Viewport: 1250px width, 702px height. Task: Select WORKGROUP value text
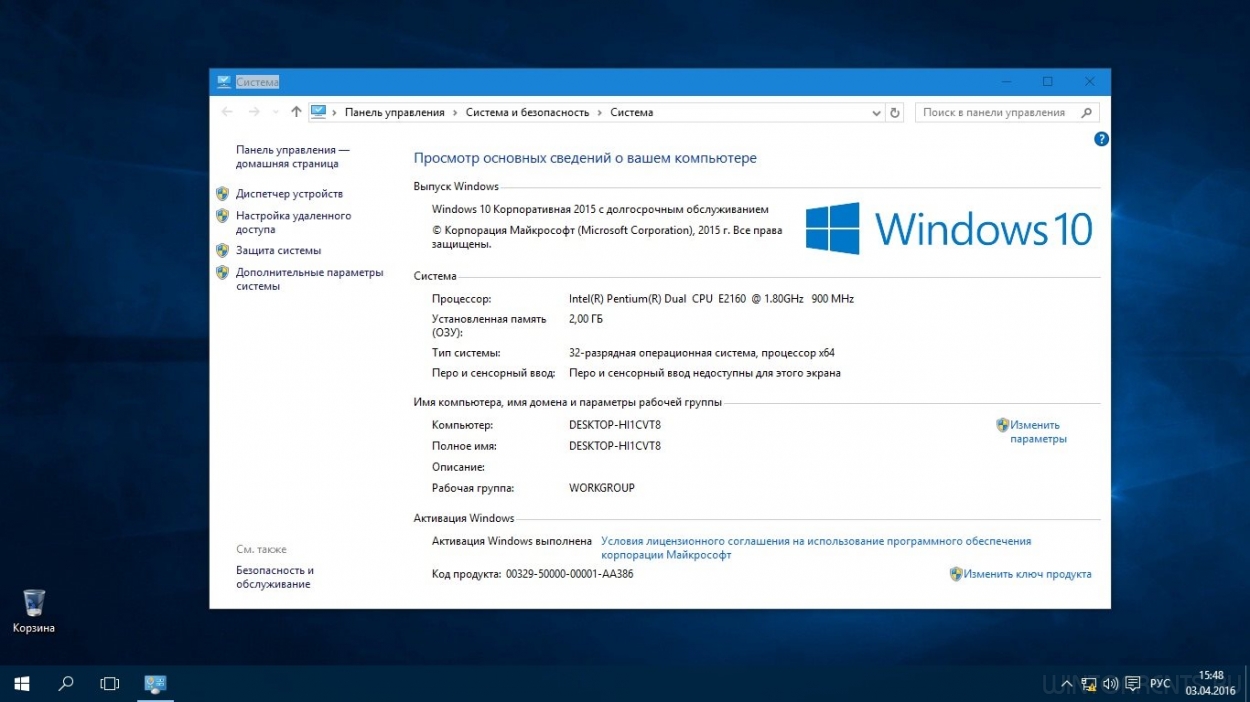(601, 488)
